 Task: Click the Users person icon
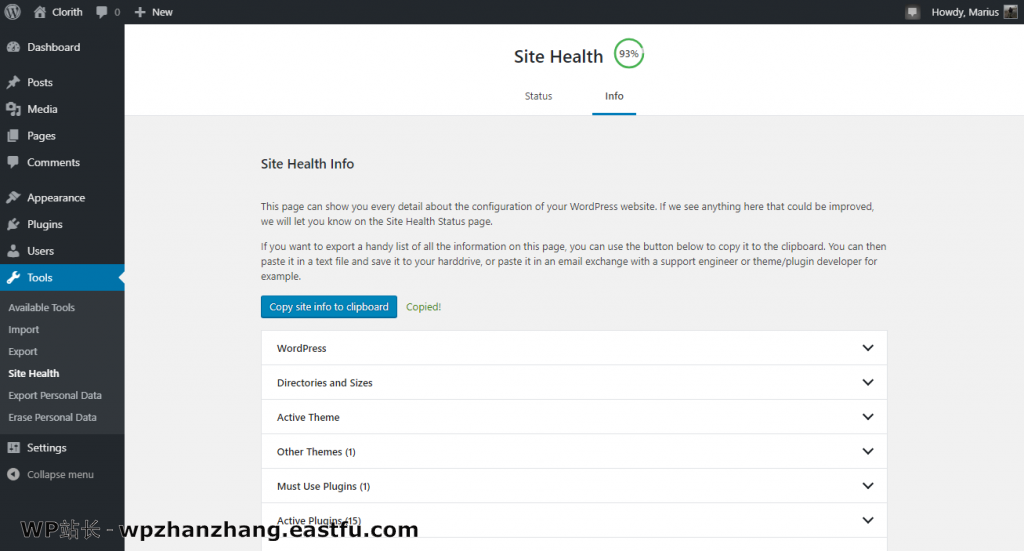point(13,251)
